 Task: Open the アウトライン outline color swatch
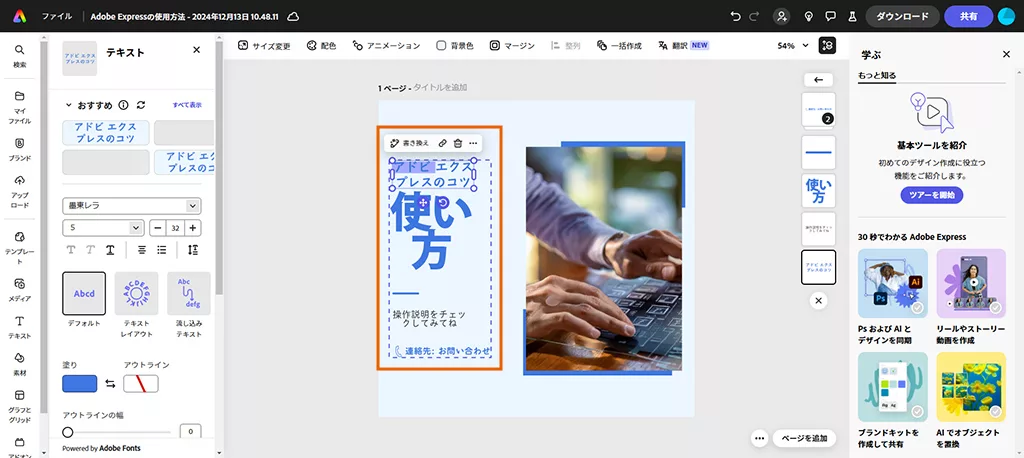point(141,384)
